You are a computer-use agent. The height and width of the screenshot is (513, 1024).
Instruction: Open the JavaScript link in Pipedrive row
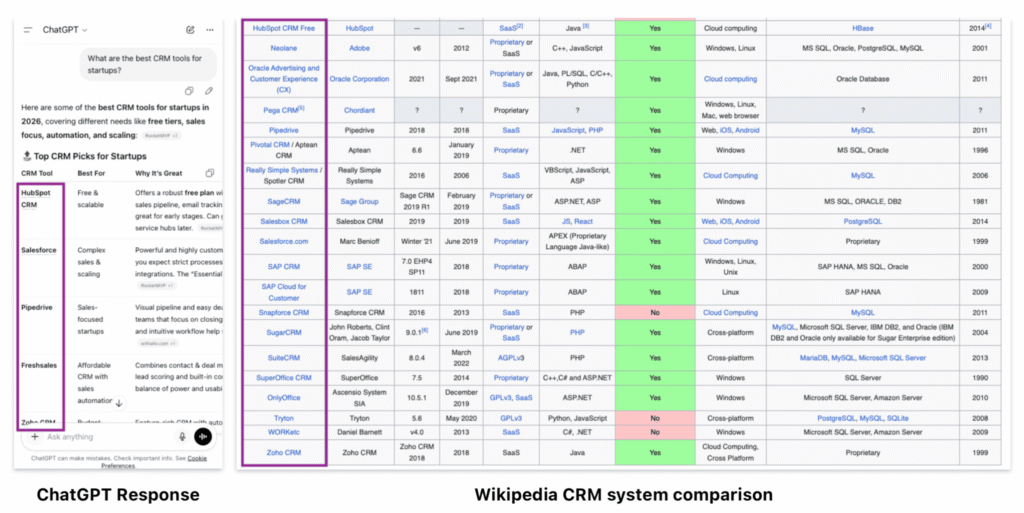[x=568, y=130]
